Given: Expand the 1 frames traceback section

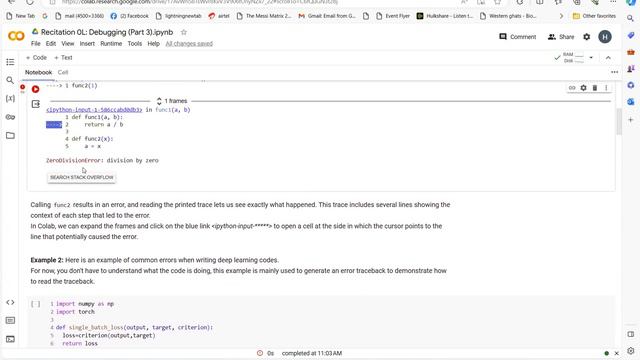Looking at the screenshot, I should pyautogui.click(x=172, y=101).
